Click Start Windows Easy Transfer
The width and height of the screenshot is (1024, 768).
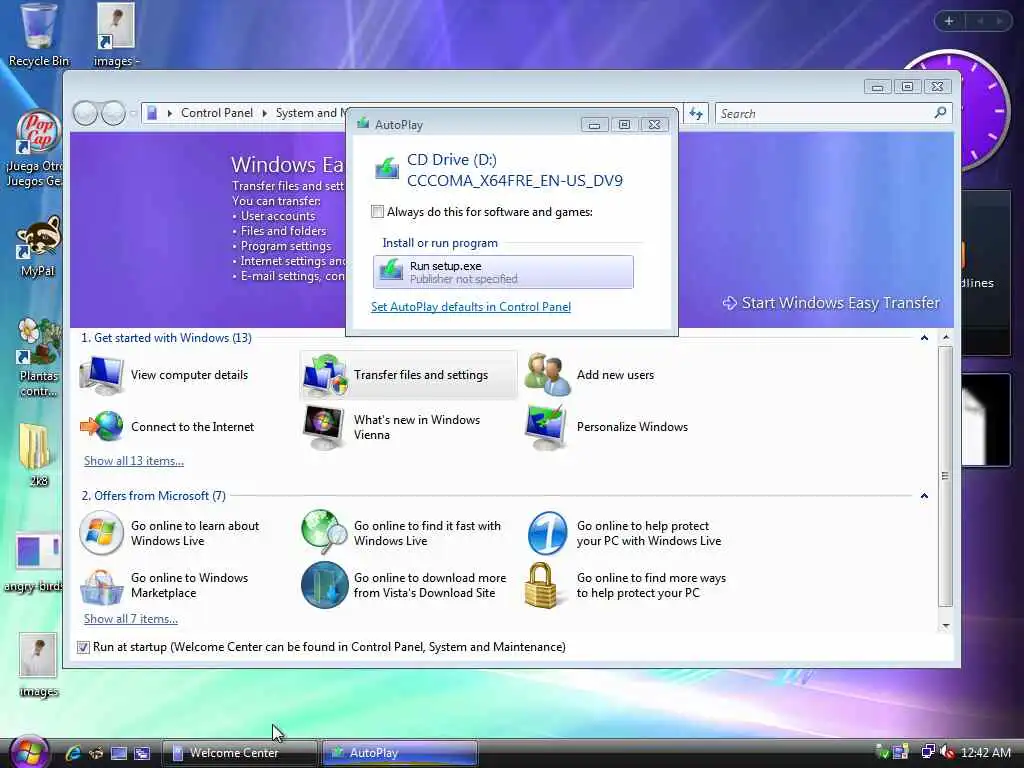[x=831, y=303]
